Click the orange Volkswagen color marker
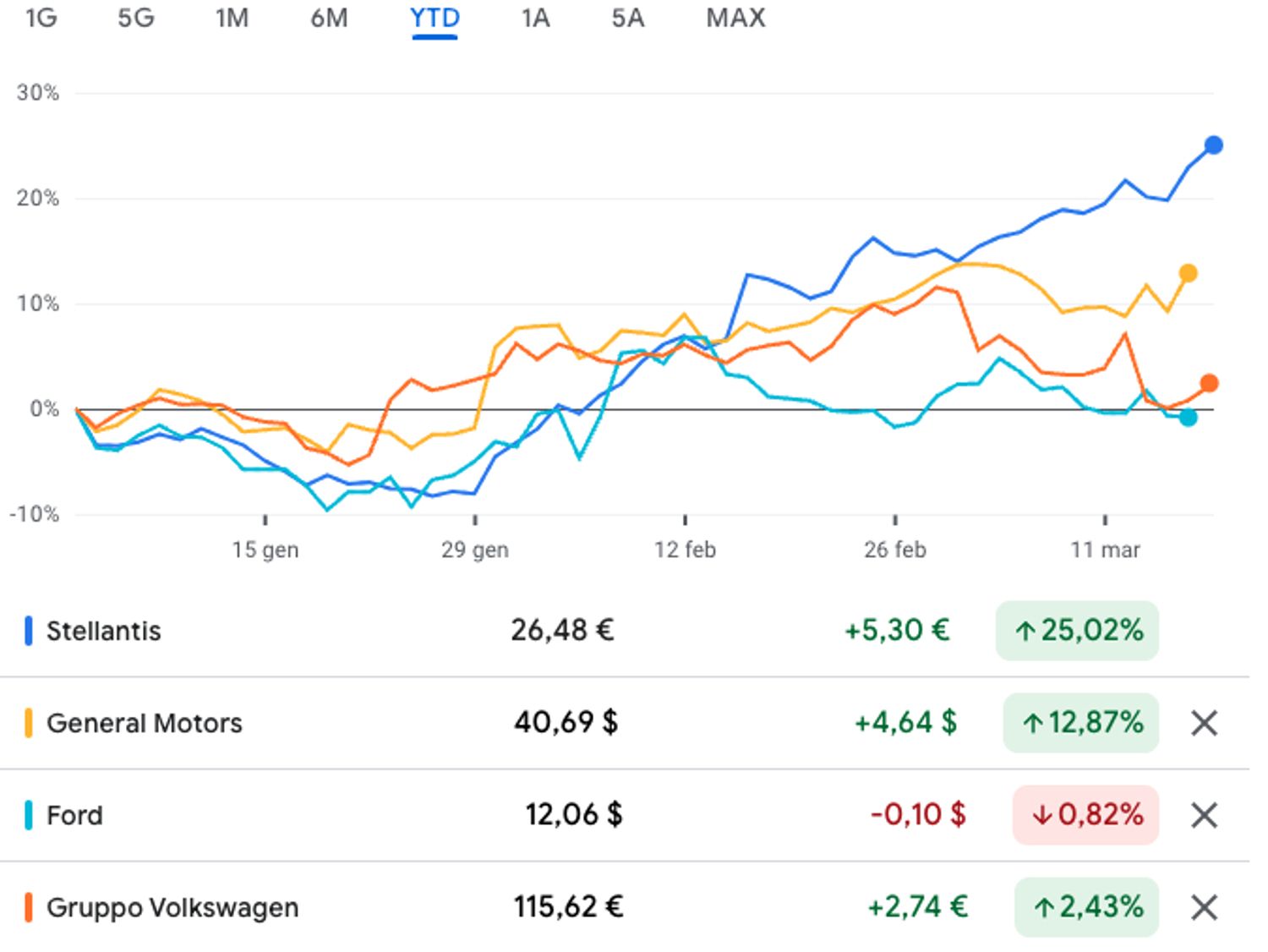Screen dimensions: 1268x952 28,907
